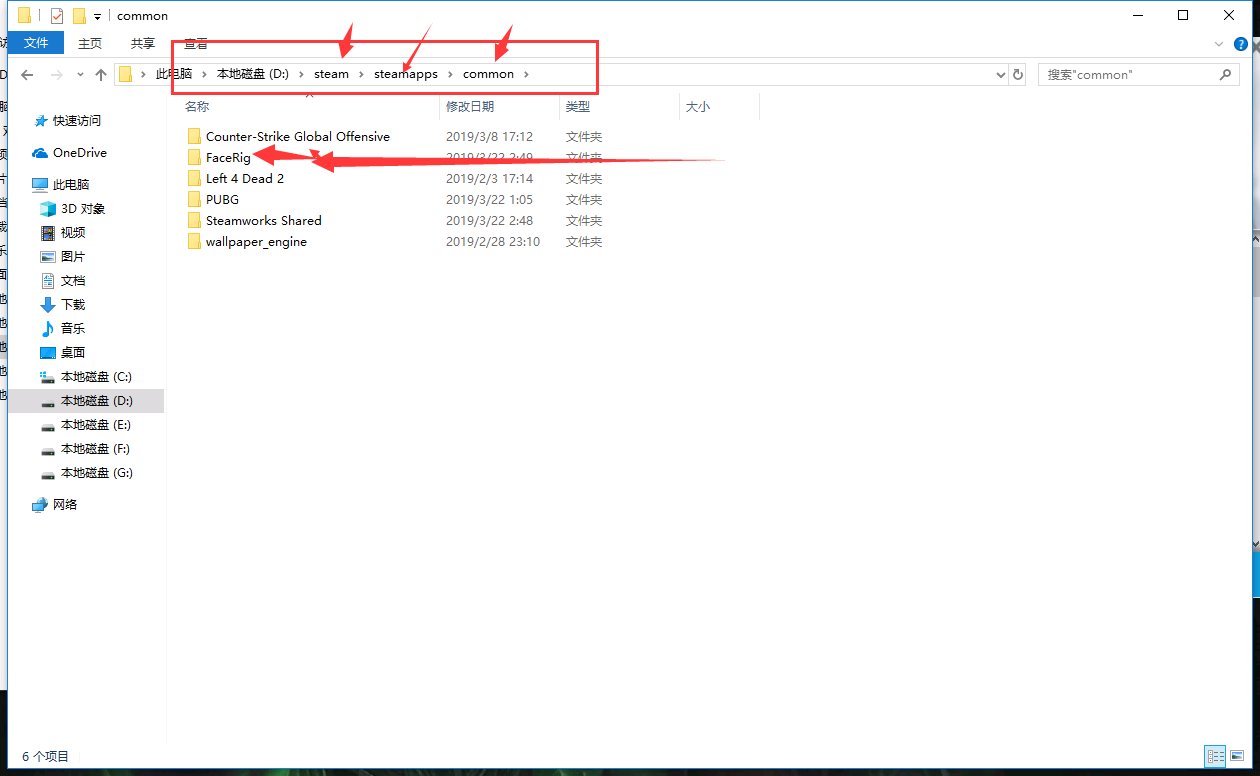Click the 视频 film icon in sidebar
Screen dimensions: 1260x776
click(48, 232)
